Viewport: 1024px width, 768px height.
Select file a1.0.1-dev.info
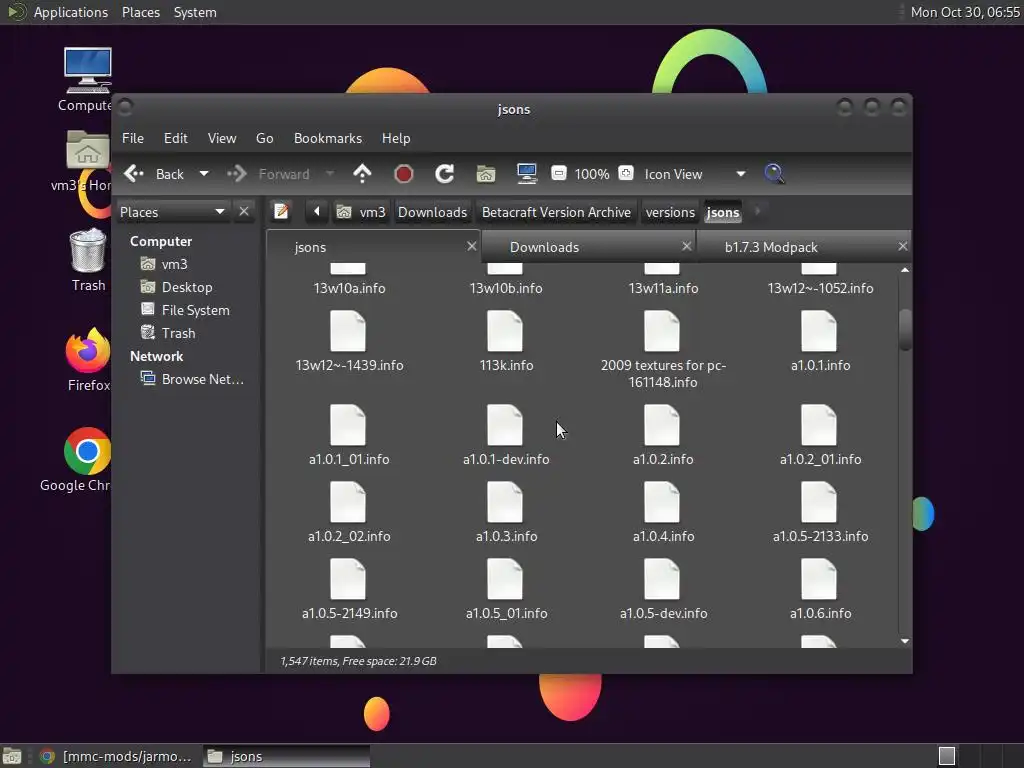click(x=505, y=435)
